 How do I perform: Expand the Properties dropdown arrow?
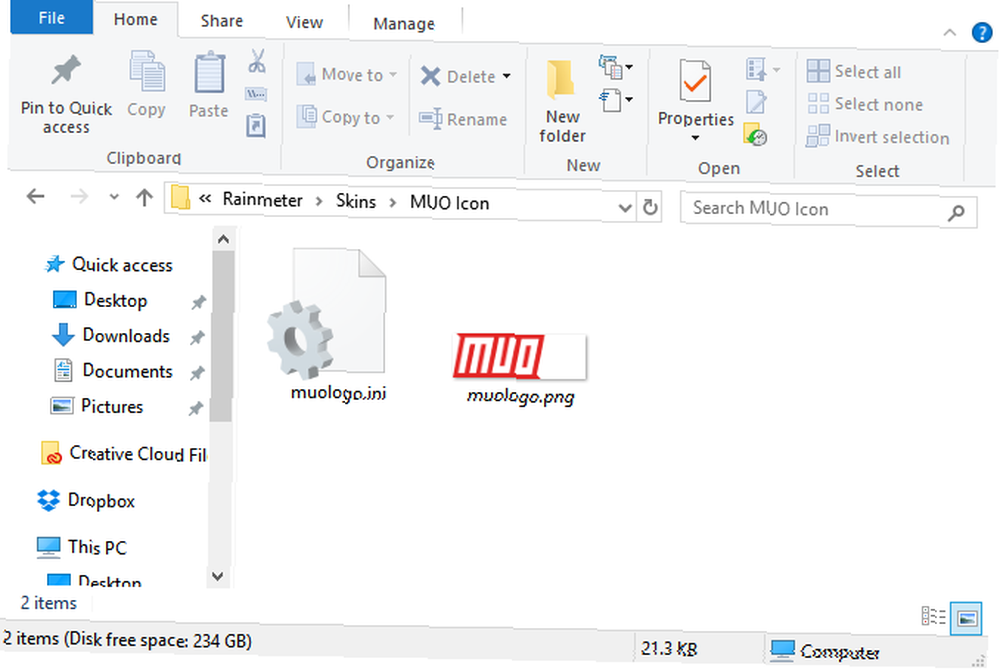tap(695, 138)
